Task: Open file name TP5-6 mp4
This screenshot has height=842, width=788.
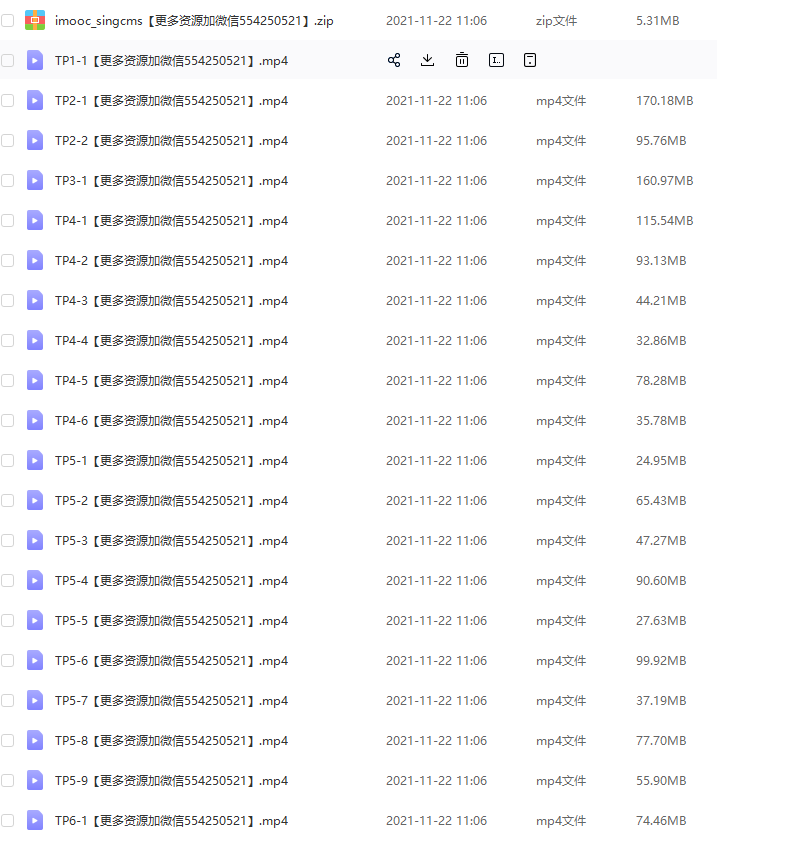Action: coord(171,661)
